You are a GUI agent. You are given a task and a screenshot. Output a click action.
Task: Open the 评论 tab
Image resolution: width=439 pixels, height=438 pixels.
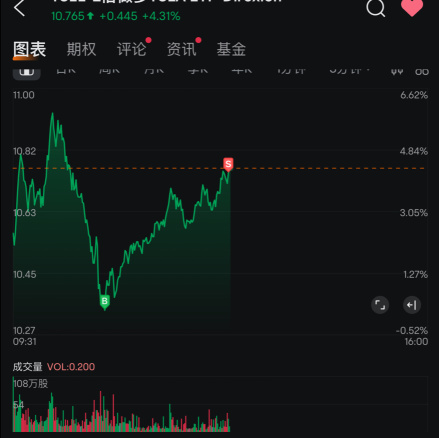[131, 49]
